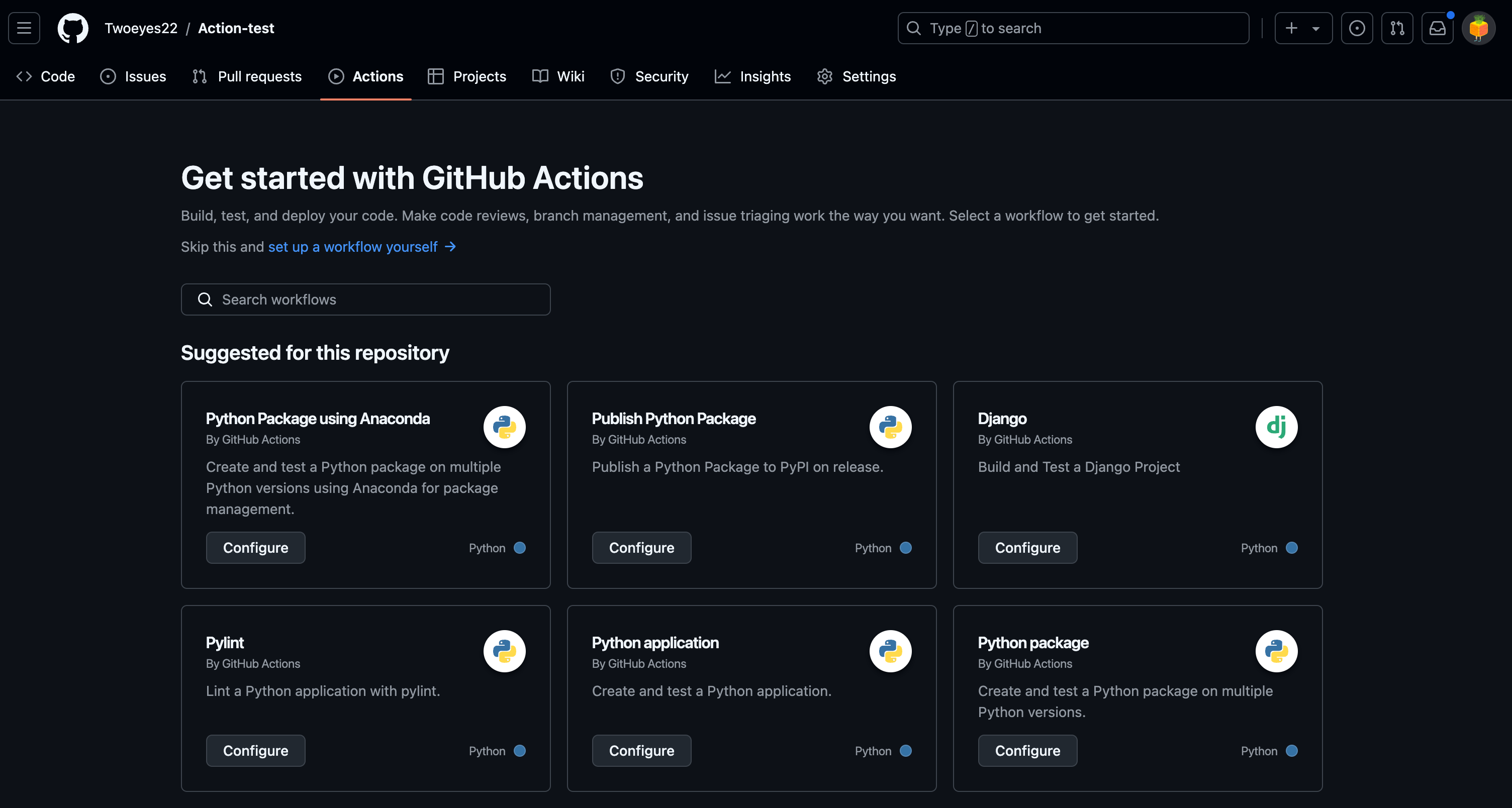The width and height of the screenshot is (1512, 808).
Task: Click the Python language dot on Python application card
Action: tap(906, 751)
